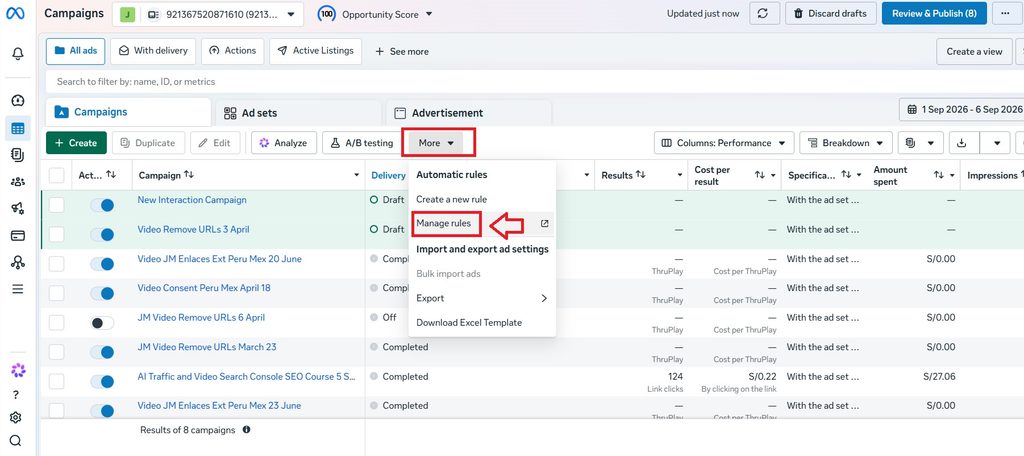Click the green Create button
The height and width of the screenshot is (456, 1024).
76,143
